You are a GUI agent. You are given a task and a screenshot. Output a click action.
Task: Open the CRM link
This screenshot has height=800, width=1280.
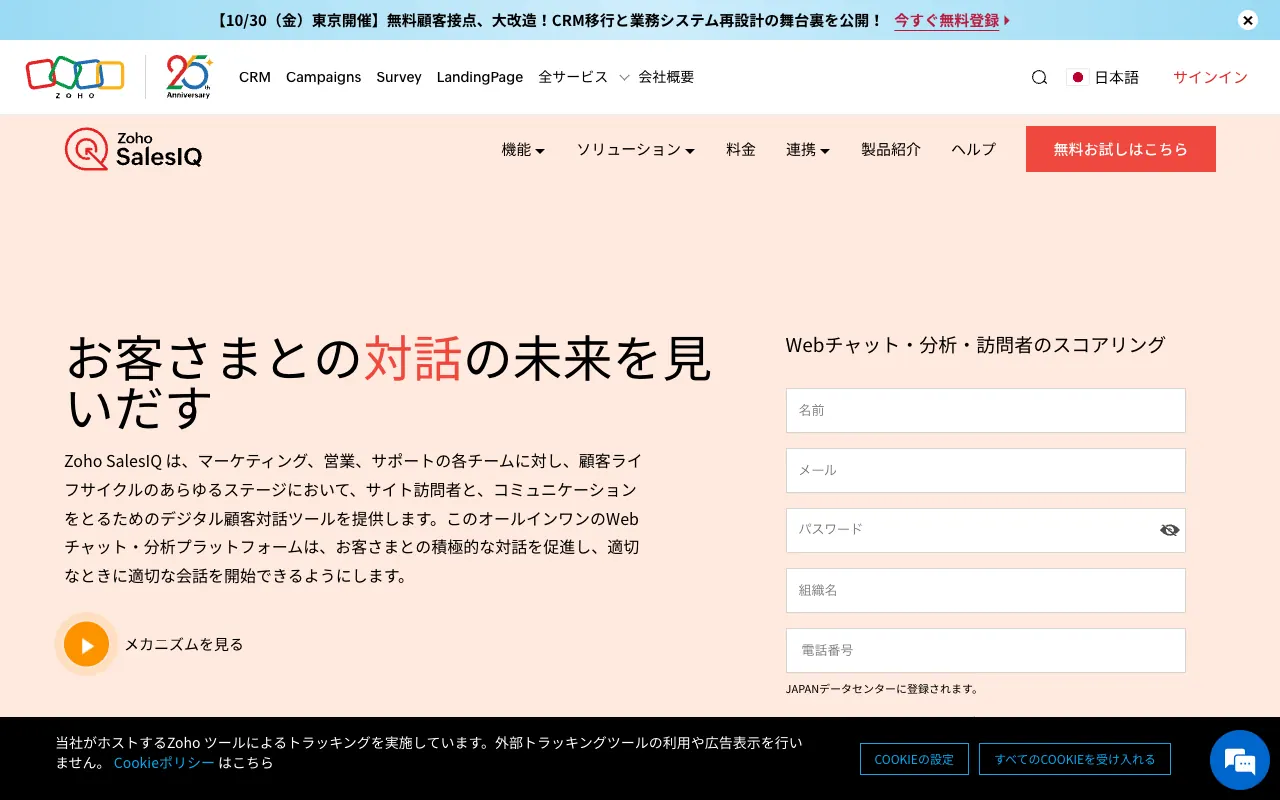(x=255, y=77)
